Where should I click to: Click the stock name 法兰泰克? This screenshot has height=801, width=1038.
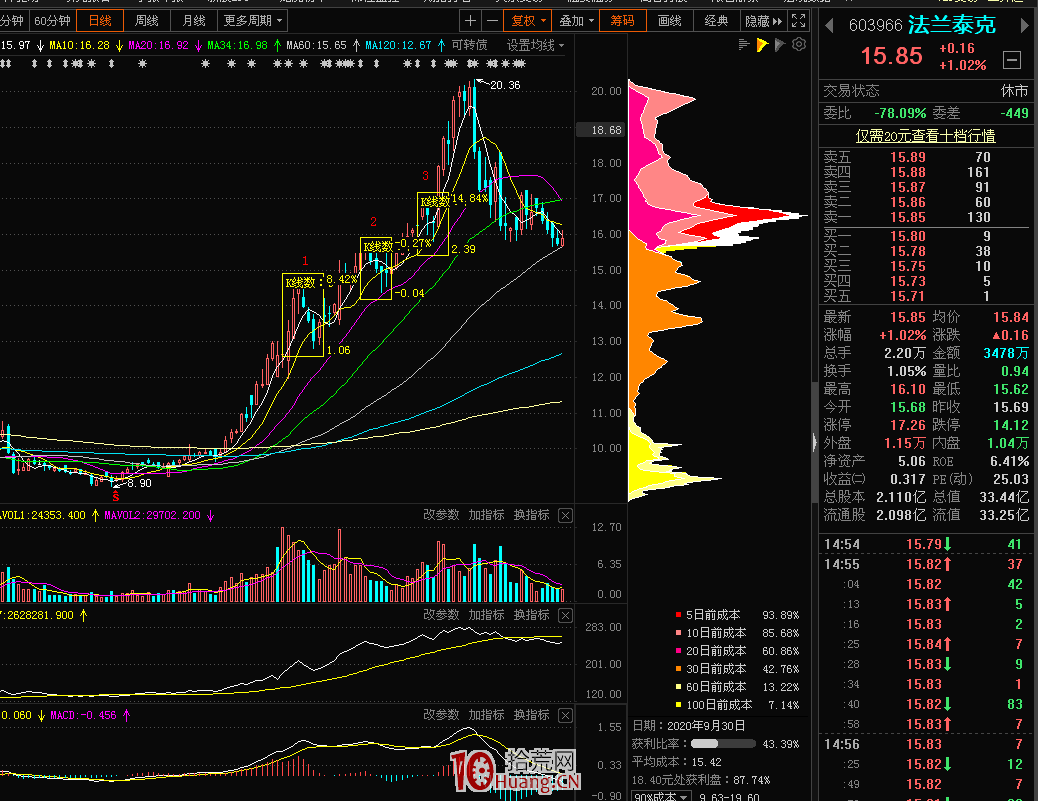point(952,25)
